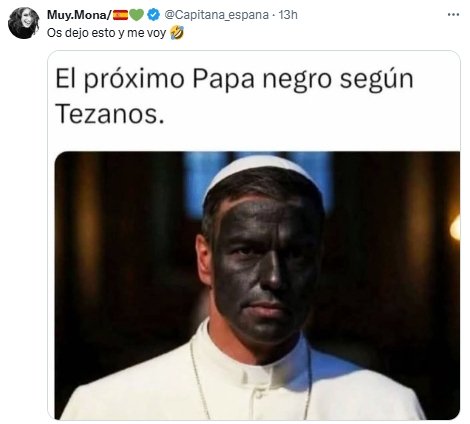Open Muy.Mona's profile avatar picture
The width and height of the screenshot is (470, 424).
click(24, 23)
